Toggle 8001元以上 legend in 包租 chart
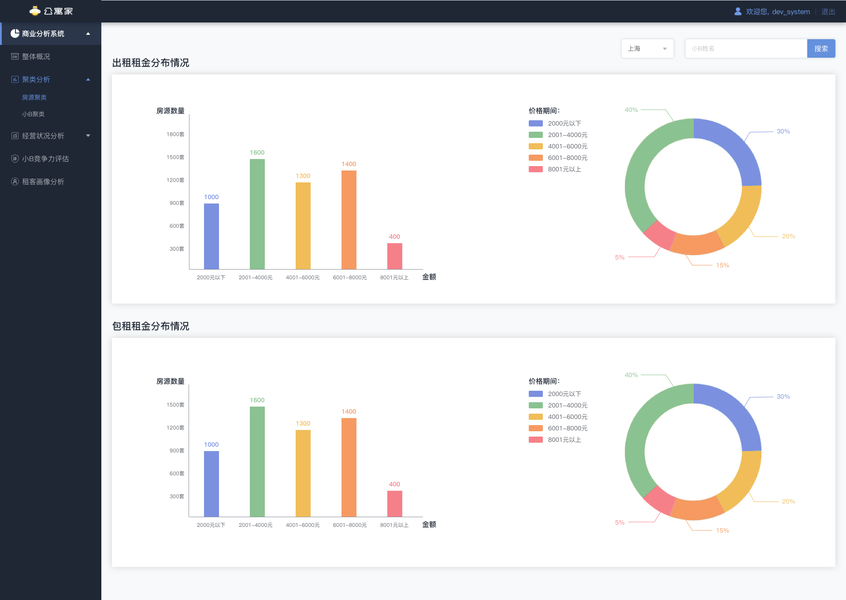 pos(555,440)
